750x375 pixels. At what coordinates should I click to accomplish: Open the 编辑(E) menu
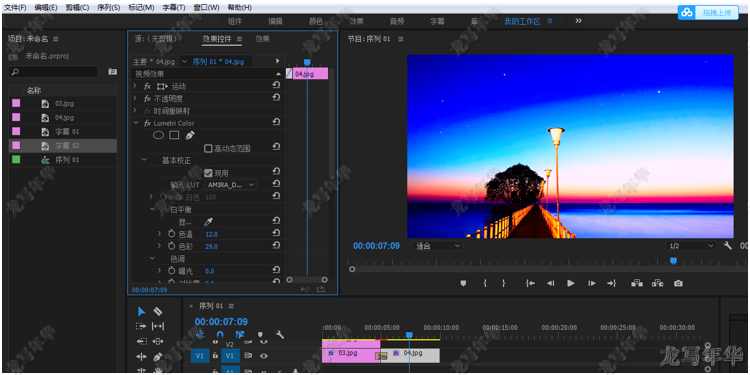click(x=46, y=8)
